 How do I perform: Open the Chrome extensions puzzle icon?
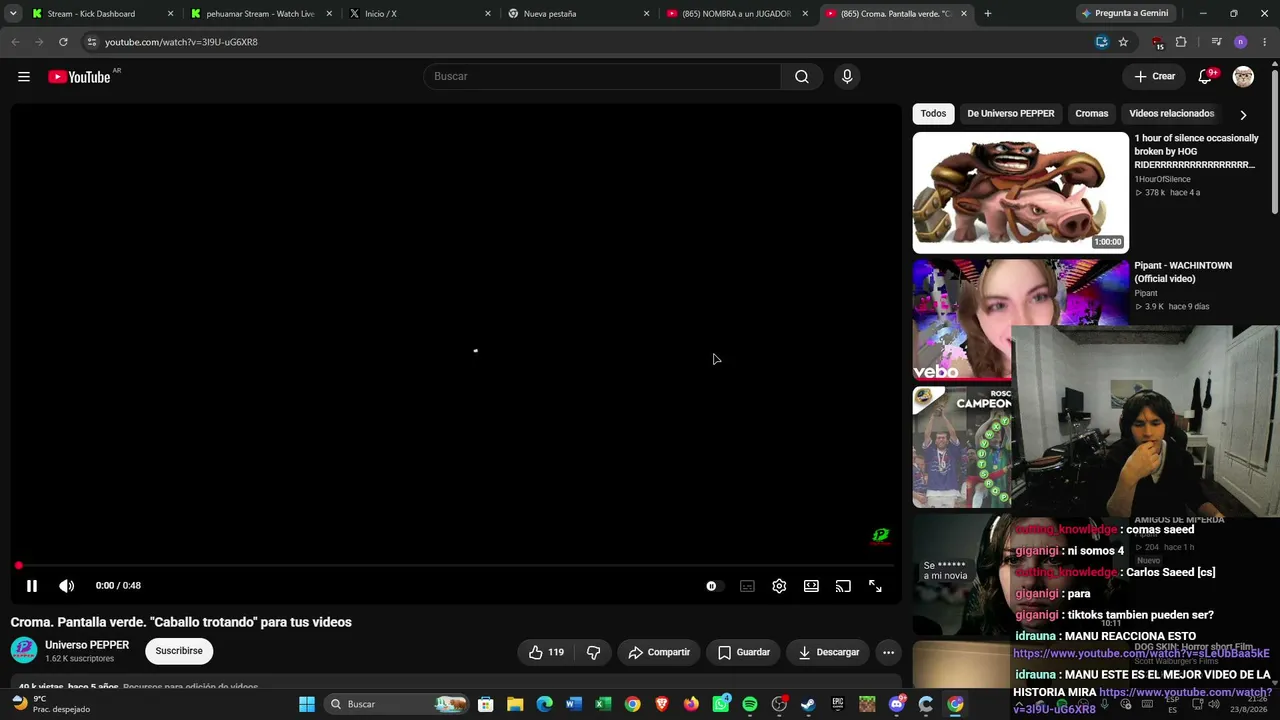pyautogui.click(x=1181, y=42)
